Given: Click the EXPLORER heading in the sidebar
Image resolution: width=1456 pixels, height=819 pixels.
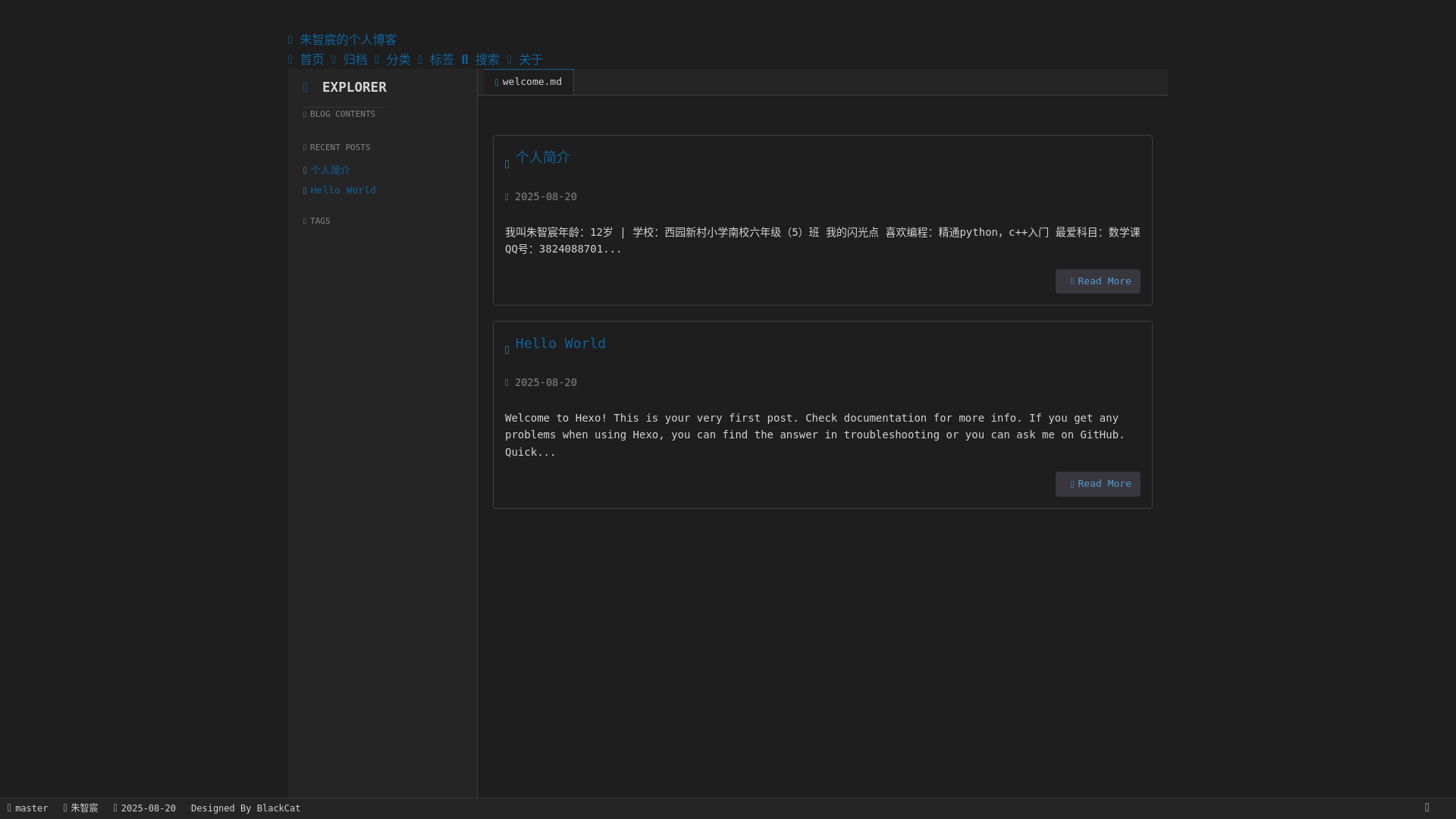Looking at the screenshot, I should [354, 87].
